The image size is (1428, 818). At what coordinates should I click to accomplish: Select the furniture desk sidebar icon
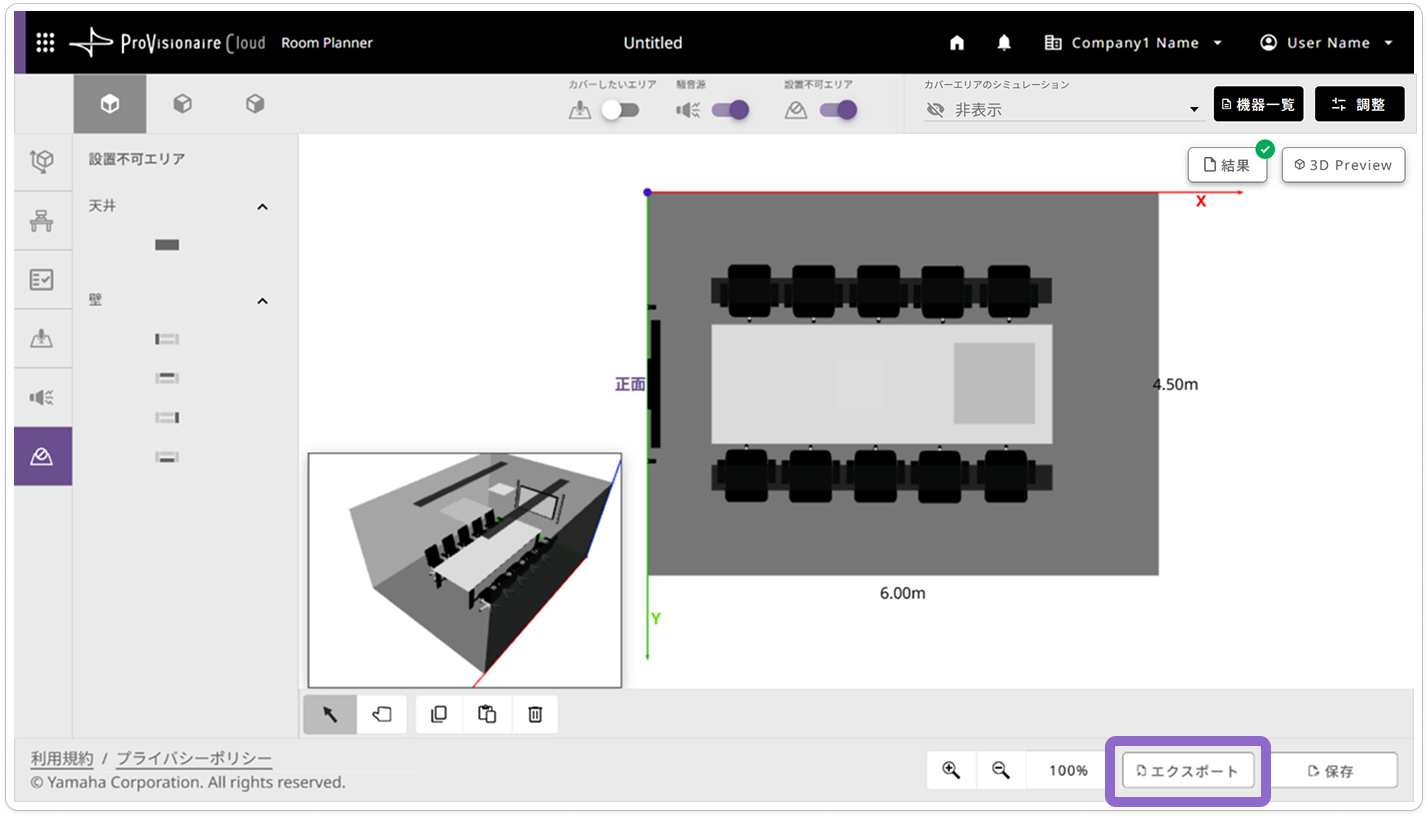point(42,221)
